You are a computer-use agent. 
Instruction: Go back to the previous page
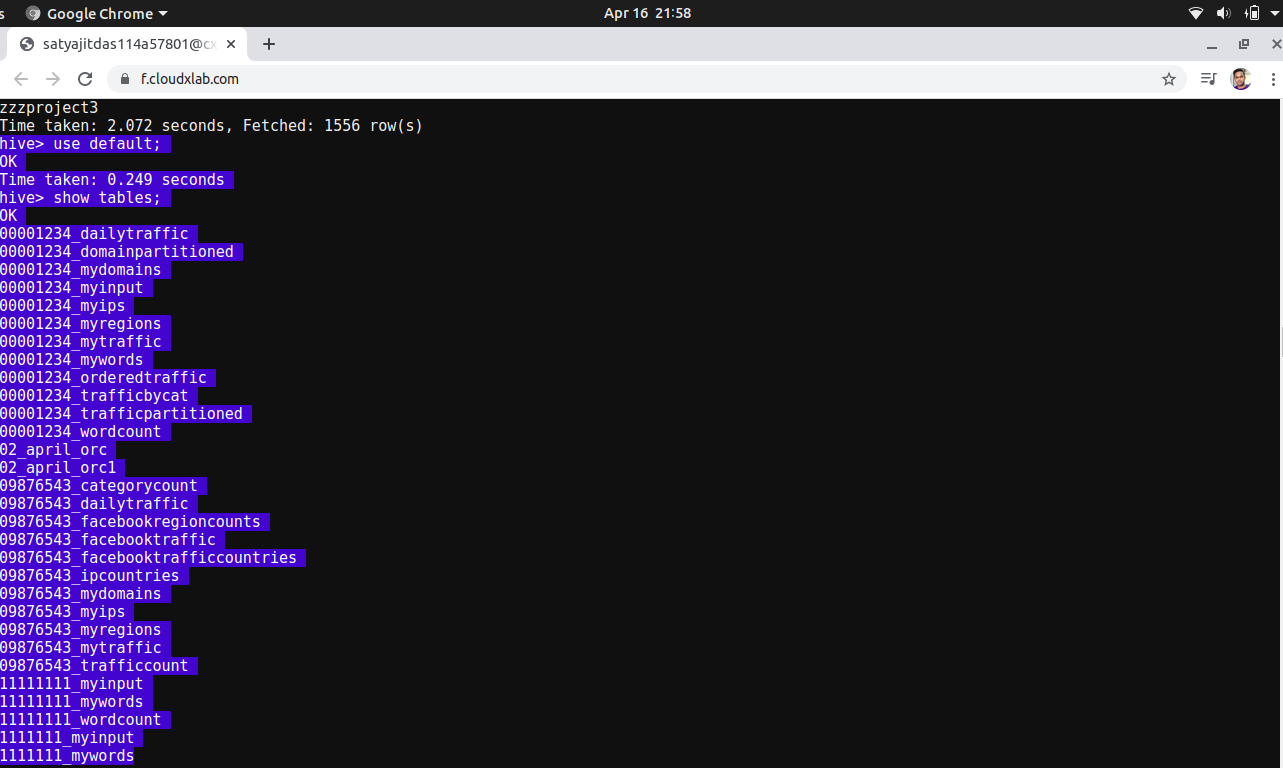point(21,79)
